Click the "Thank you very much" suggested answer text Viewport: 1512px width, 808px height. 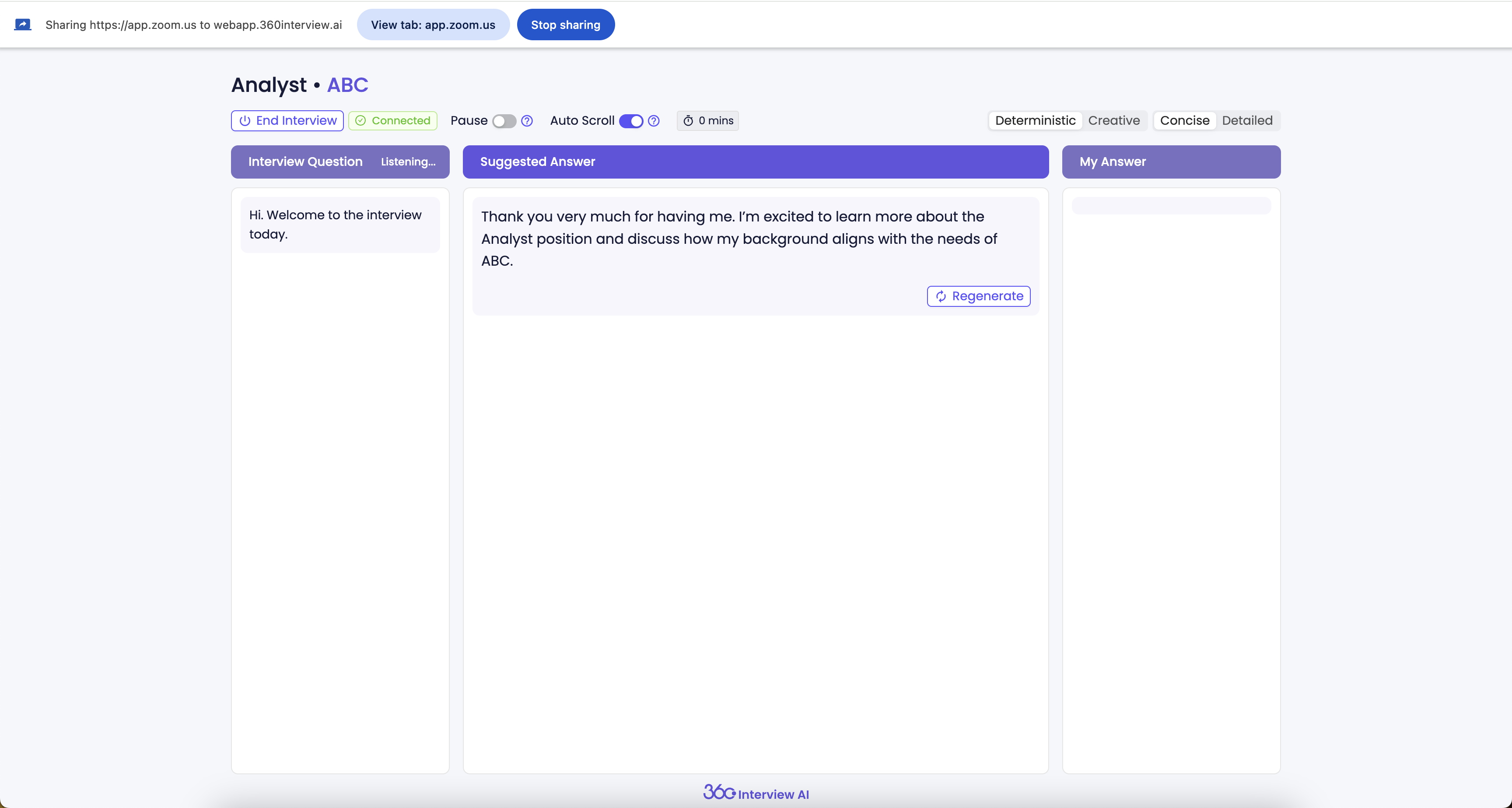pos(739,239)
